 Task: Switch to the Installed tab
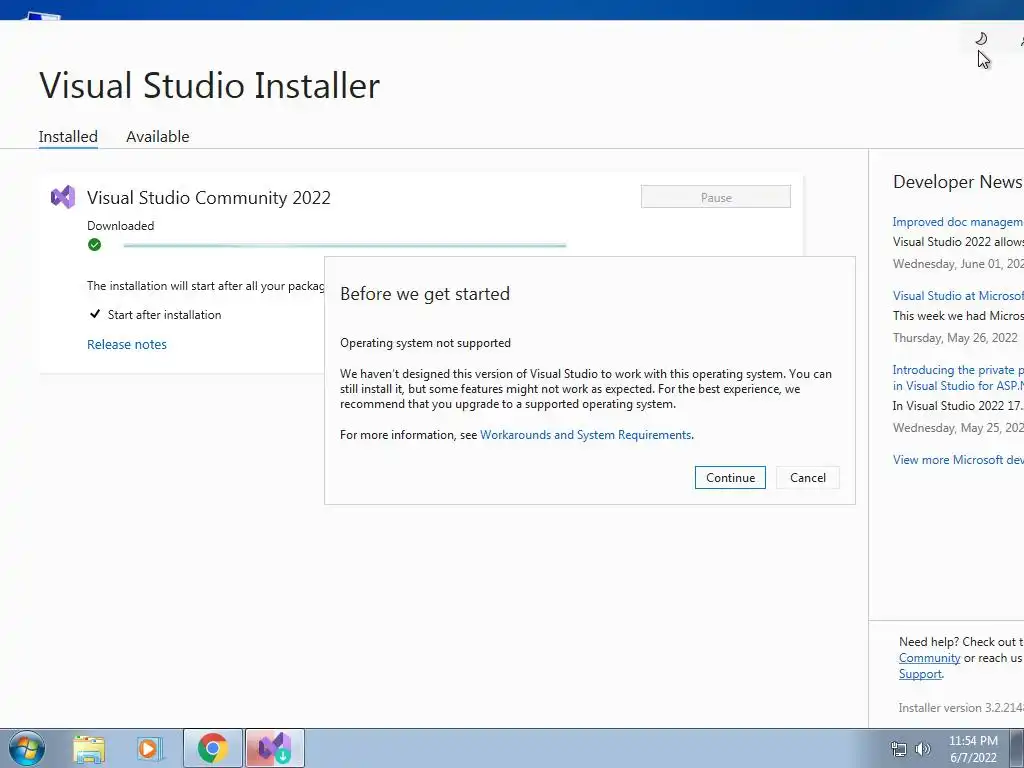pyautogui.click(x=68, y=136)
